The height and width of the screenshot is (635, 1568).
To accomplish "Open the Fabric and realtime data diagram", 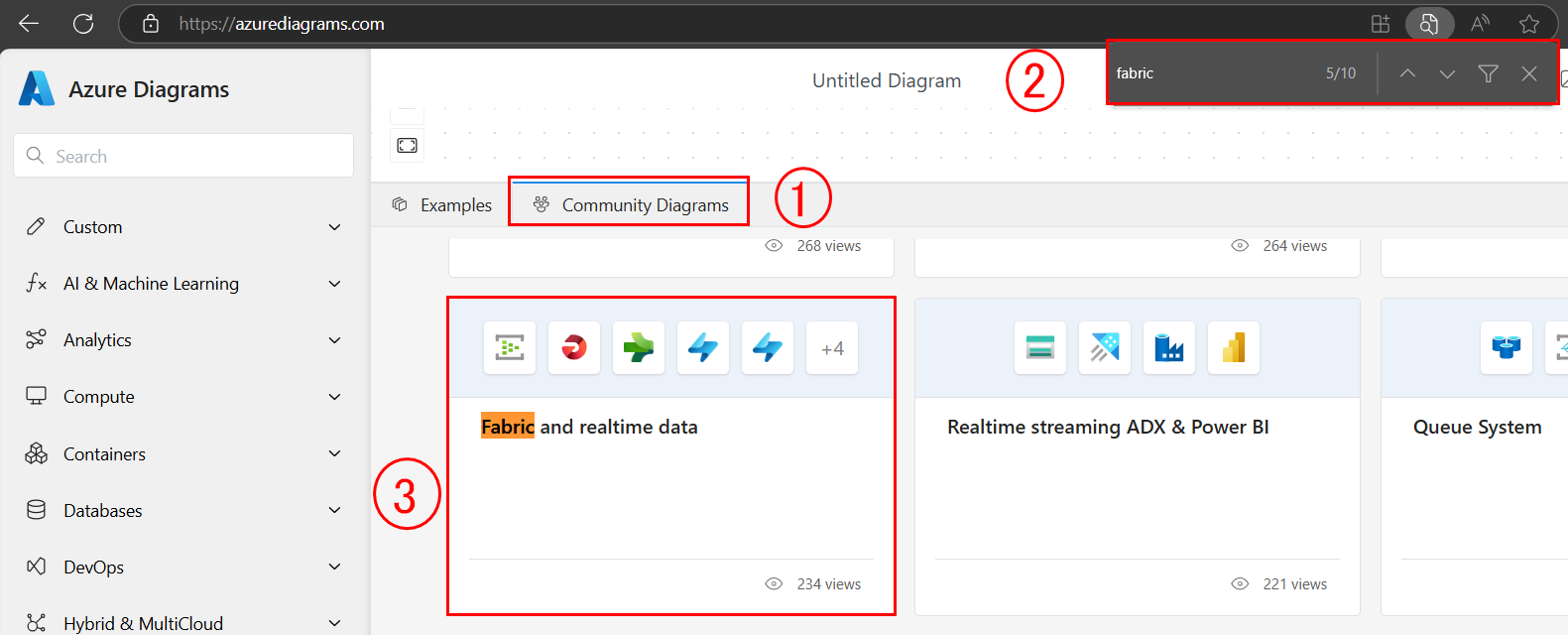I will 589,428.
